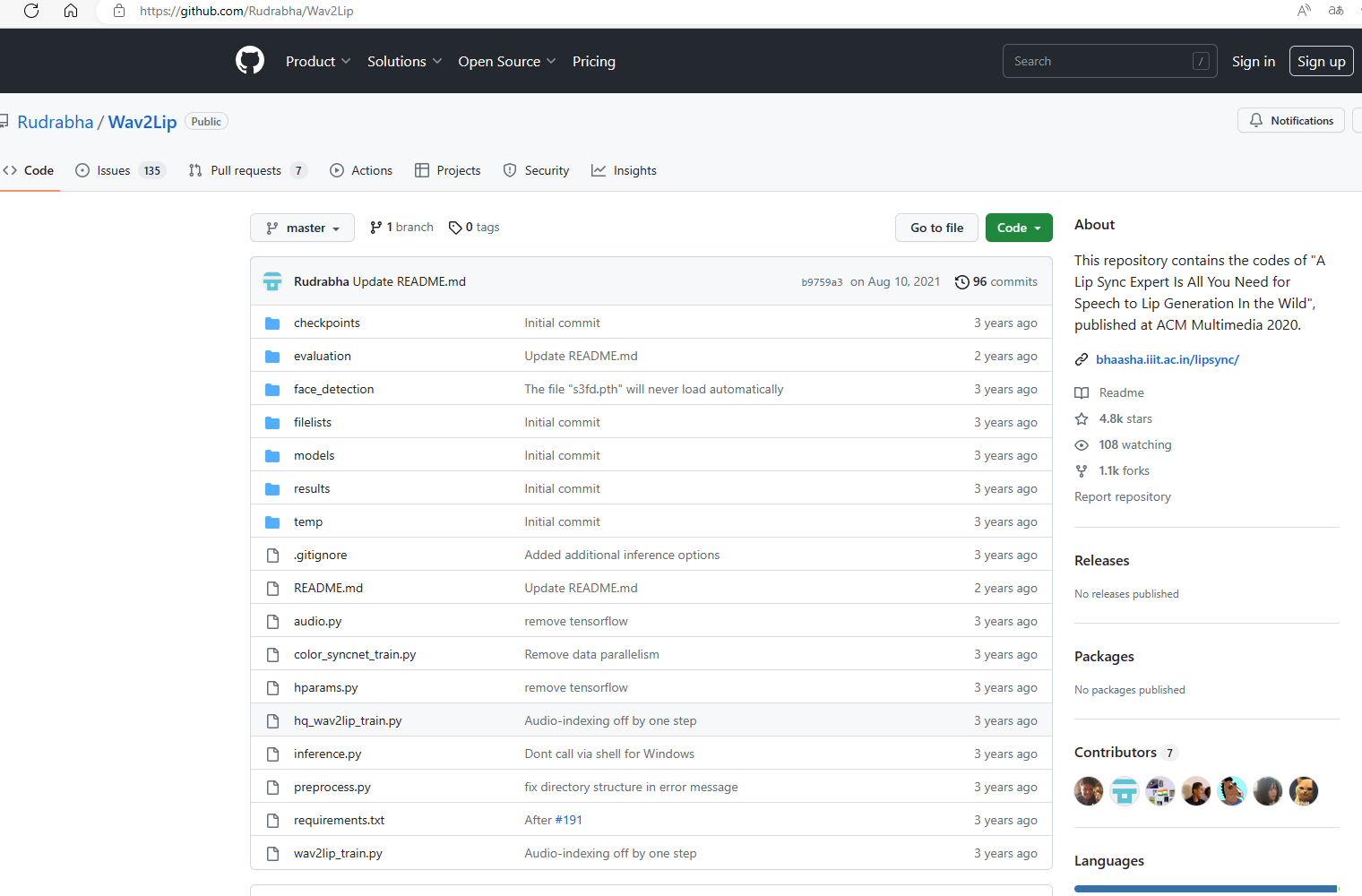Click the Rudrabha avatar in the latest commit row
The height and width of the screenshot is (896, 1362).
(272, 281)
